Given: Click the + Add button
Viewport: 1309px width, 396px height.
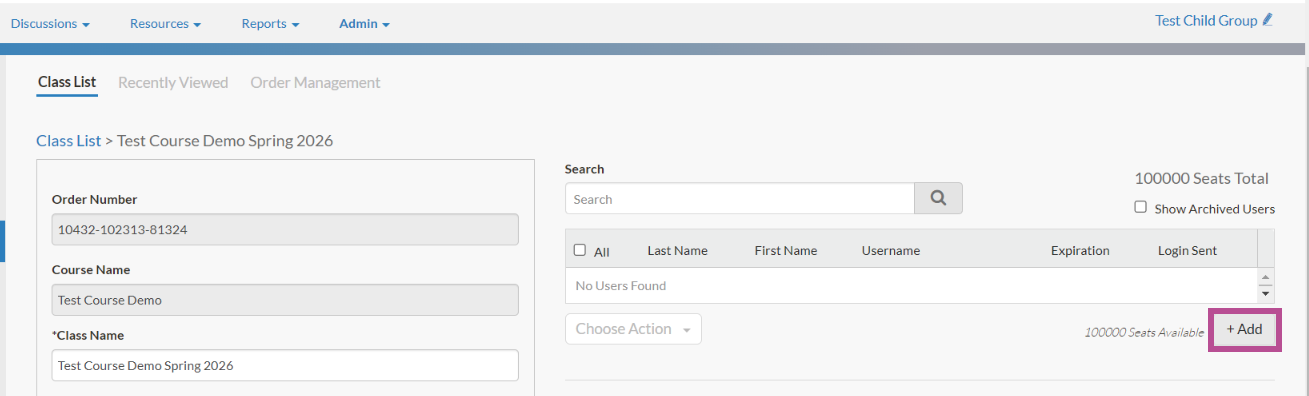Looking at the screenshot, I should tap(1244, 329).
